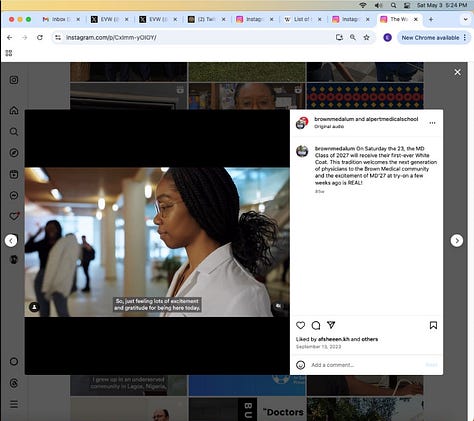
Task: Click the Wi-Fi icon in macOS menu bar
Action: point(363,5)
